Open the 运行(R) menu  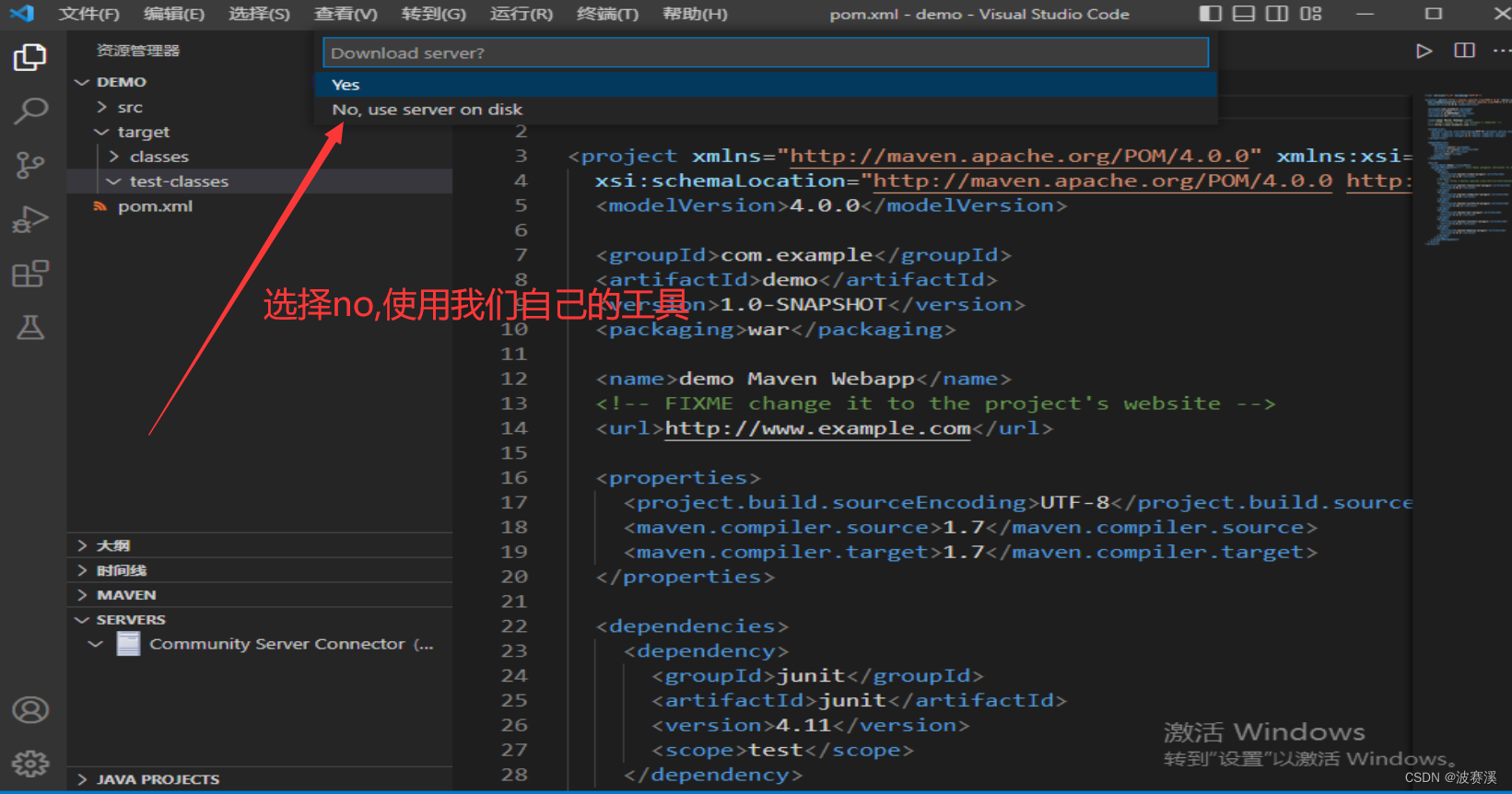(x=522, y=14)
